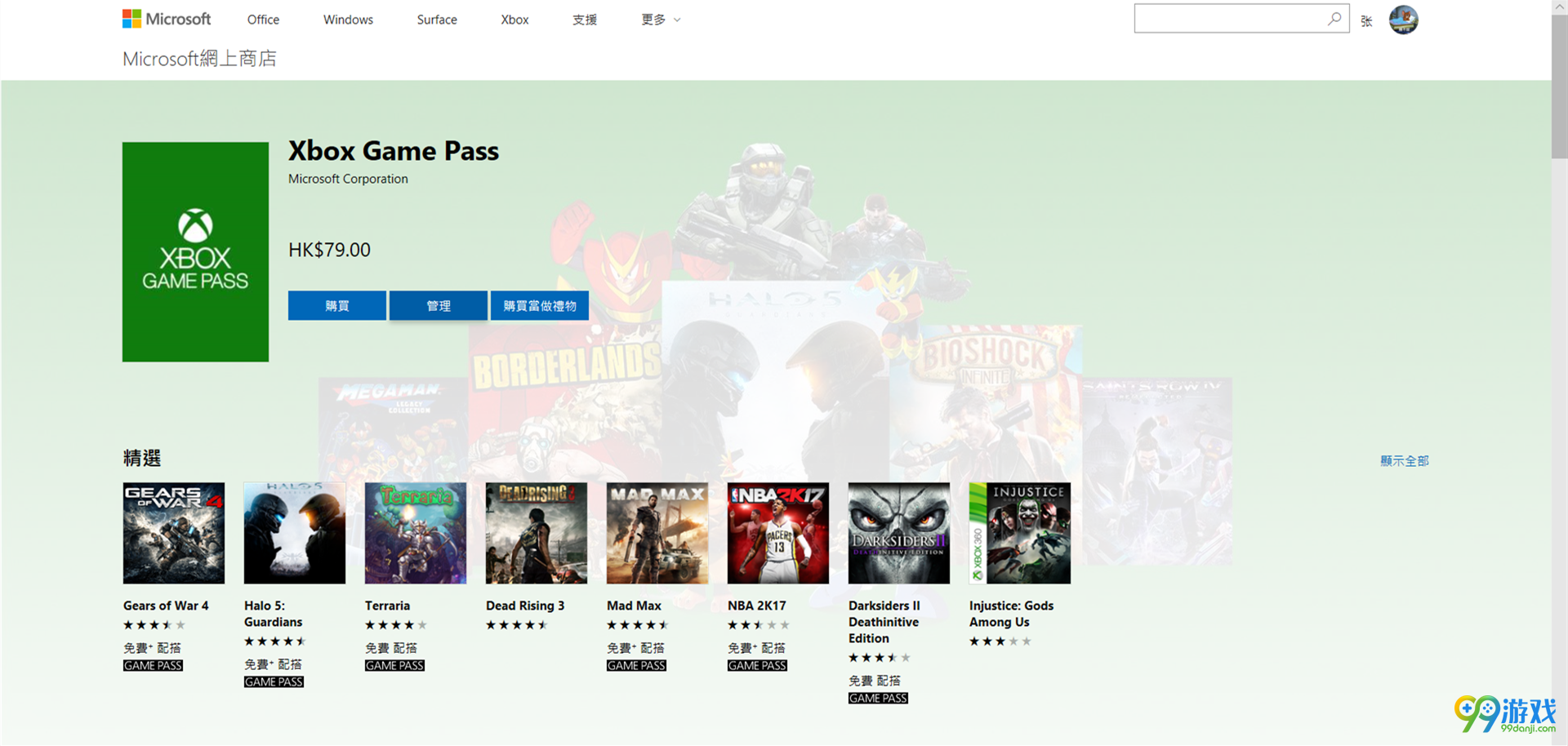Open the user account avatar
The height and width of the screenshot is (746, 1568).
[1403, 20]
